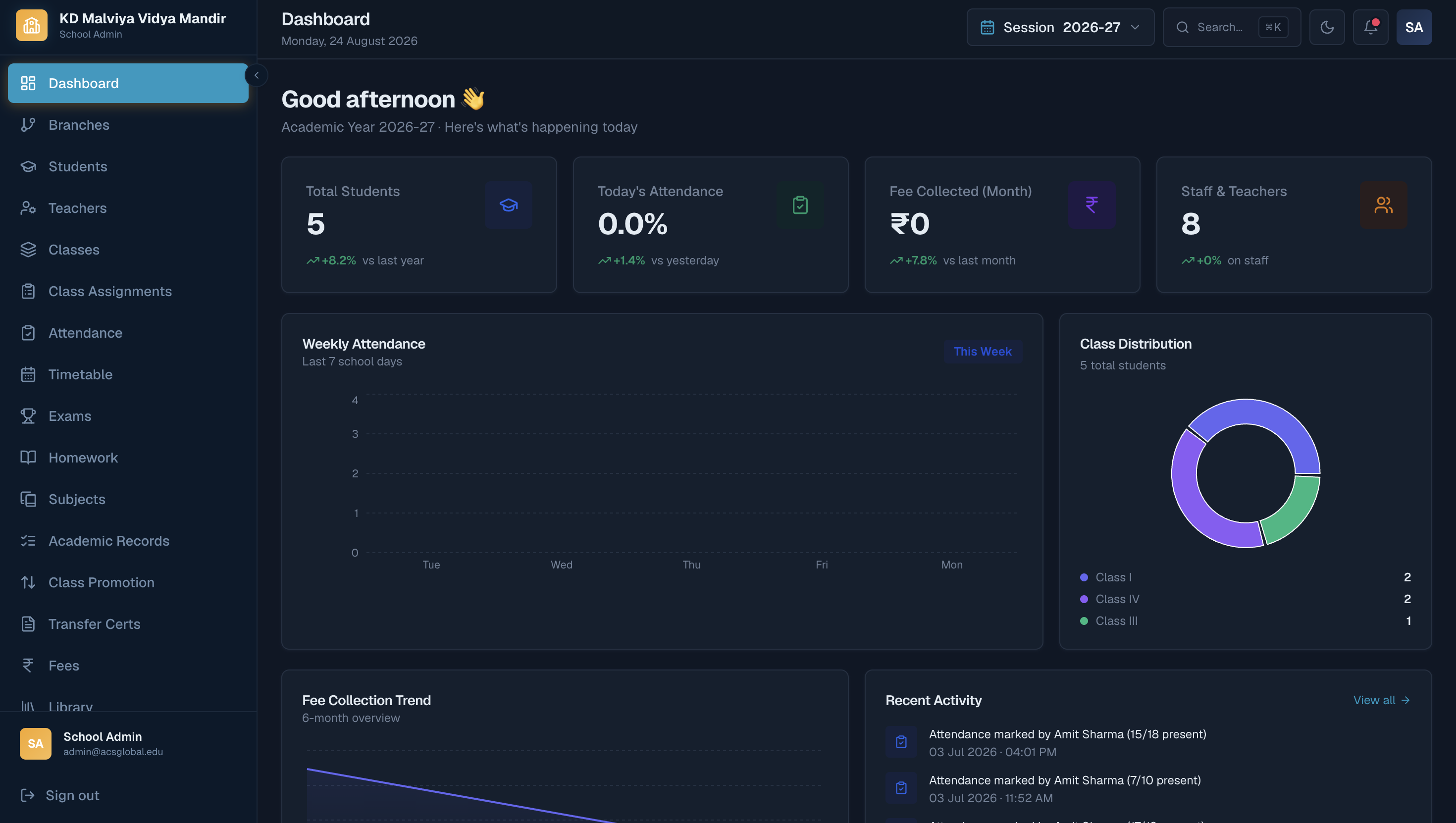
Task: Click the Weekly Attendance heading
Action: pyautogui.click(x=364, y=344)
